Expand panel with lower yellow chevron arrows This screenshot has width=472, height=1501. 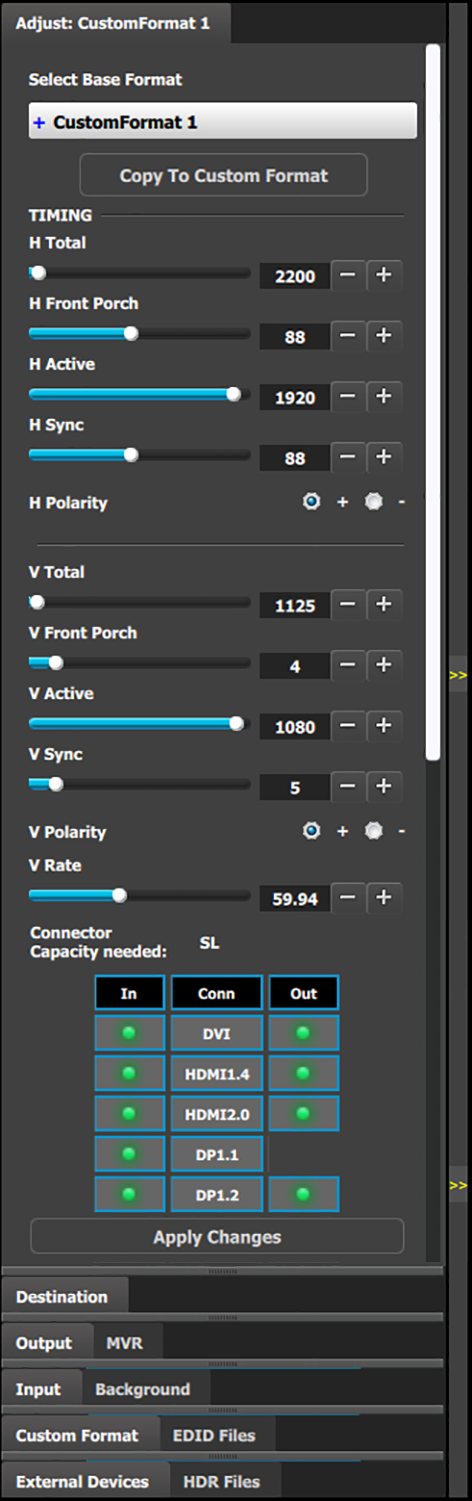[x=458, y=1185]
